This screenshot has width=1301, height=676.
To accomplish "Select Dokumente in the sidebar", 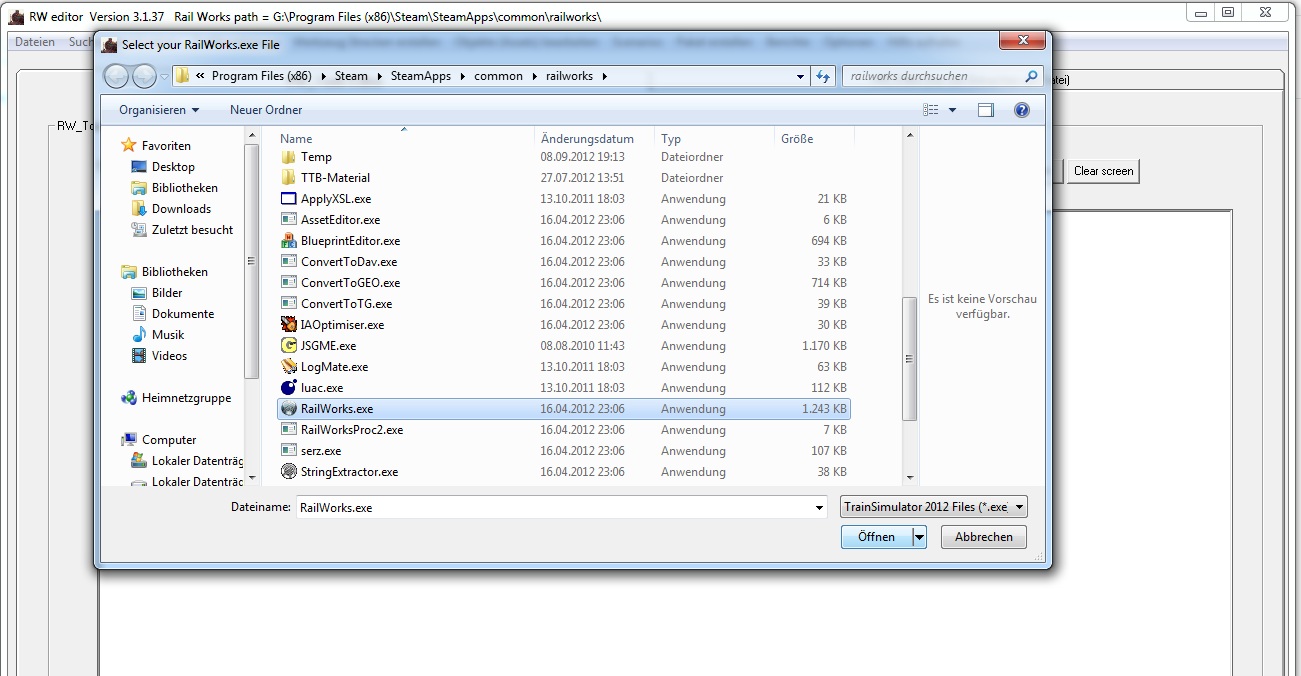I will click(x=183, y=314).
